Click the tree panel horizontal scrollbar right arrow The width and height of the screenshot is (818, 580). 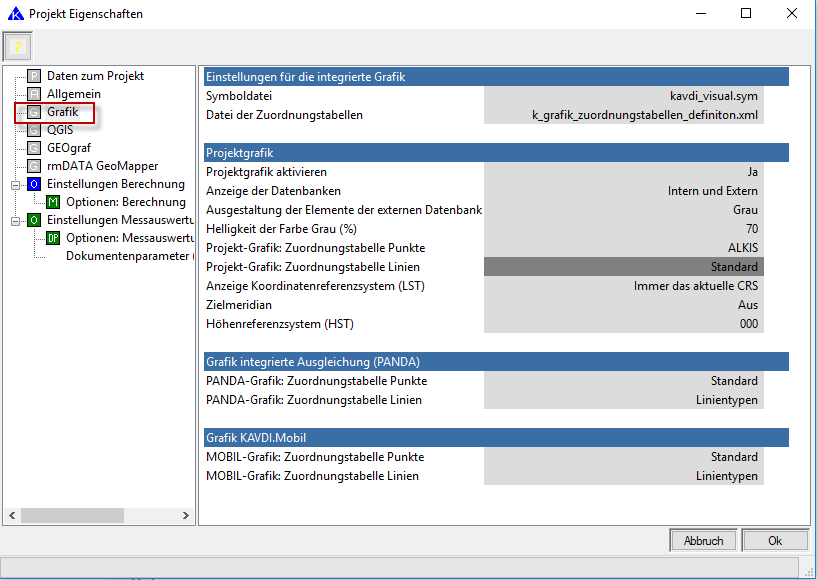187,515
